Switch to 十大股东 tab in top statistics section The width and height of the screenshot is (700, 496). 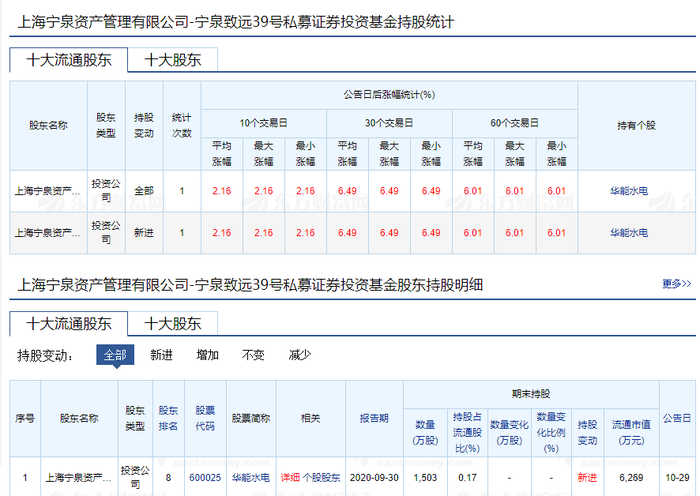coord(173,60)
